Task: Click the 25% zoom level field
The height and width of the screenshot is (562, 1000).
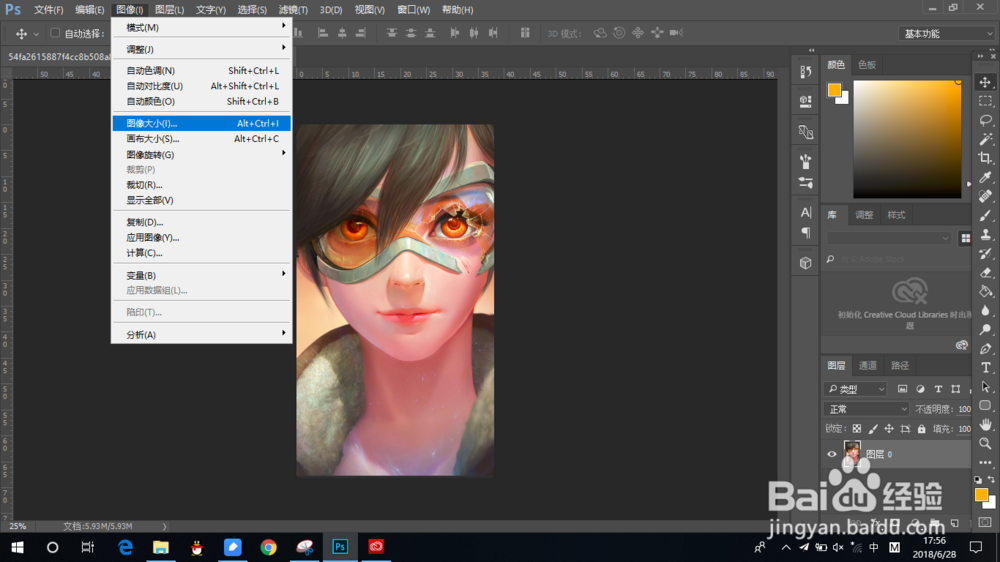Action: [x=18, y=526]
